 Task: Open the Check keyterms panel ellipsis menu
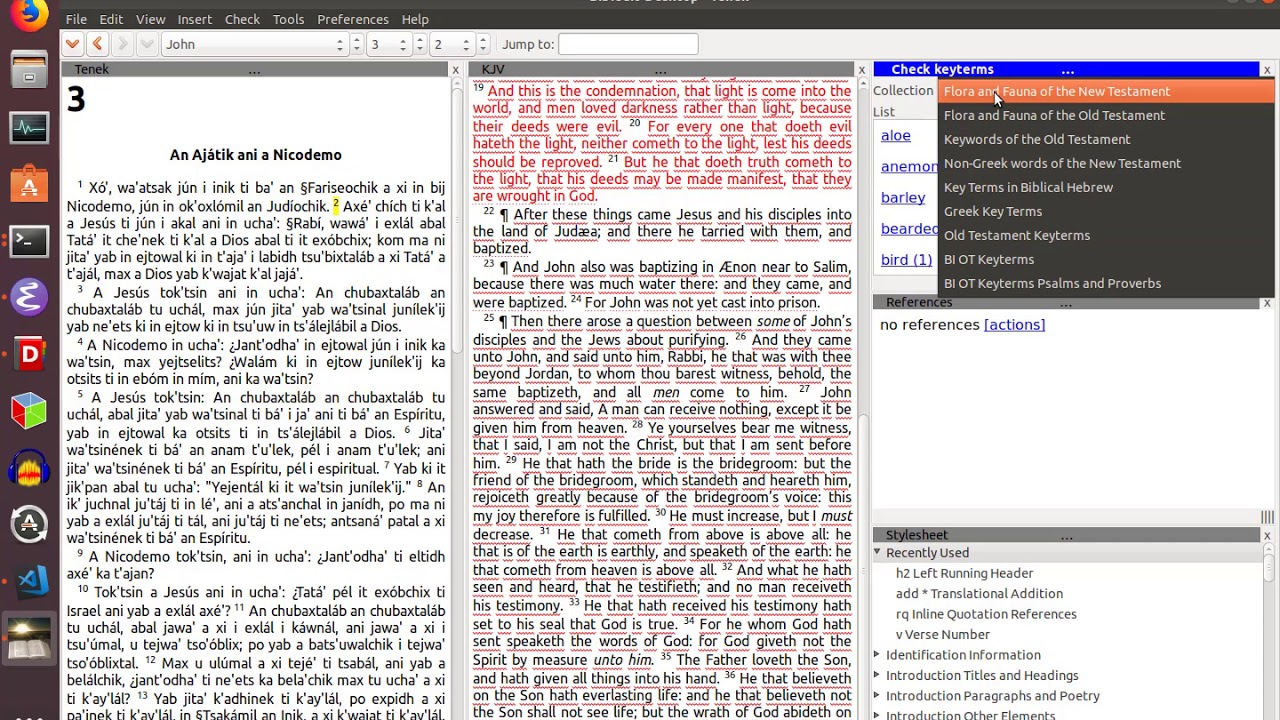click(x=1068, y=70)
